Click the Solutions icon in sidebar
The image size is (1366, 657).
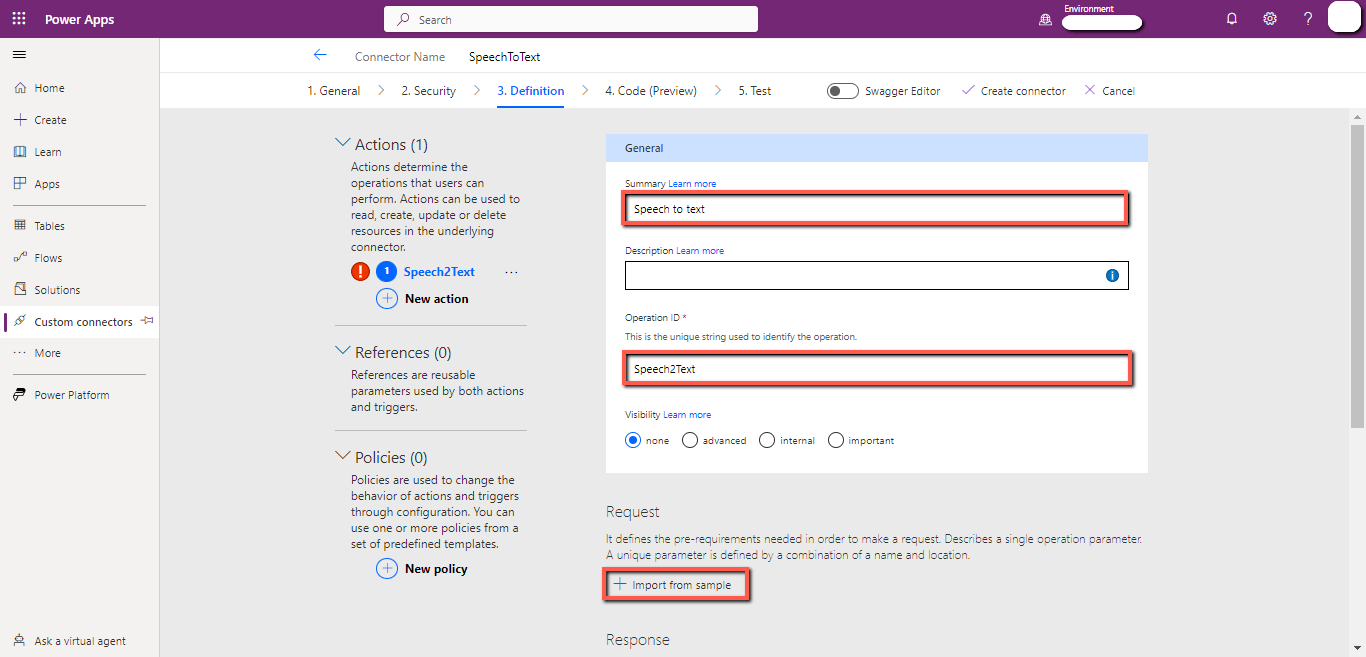click(x=20, y=290)
